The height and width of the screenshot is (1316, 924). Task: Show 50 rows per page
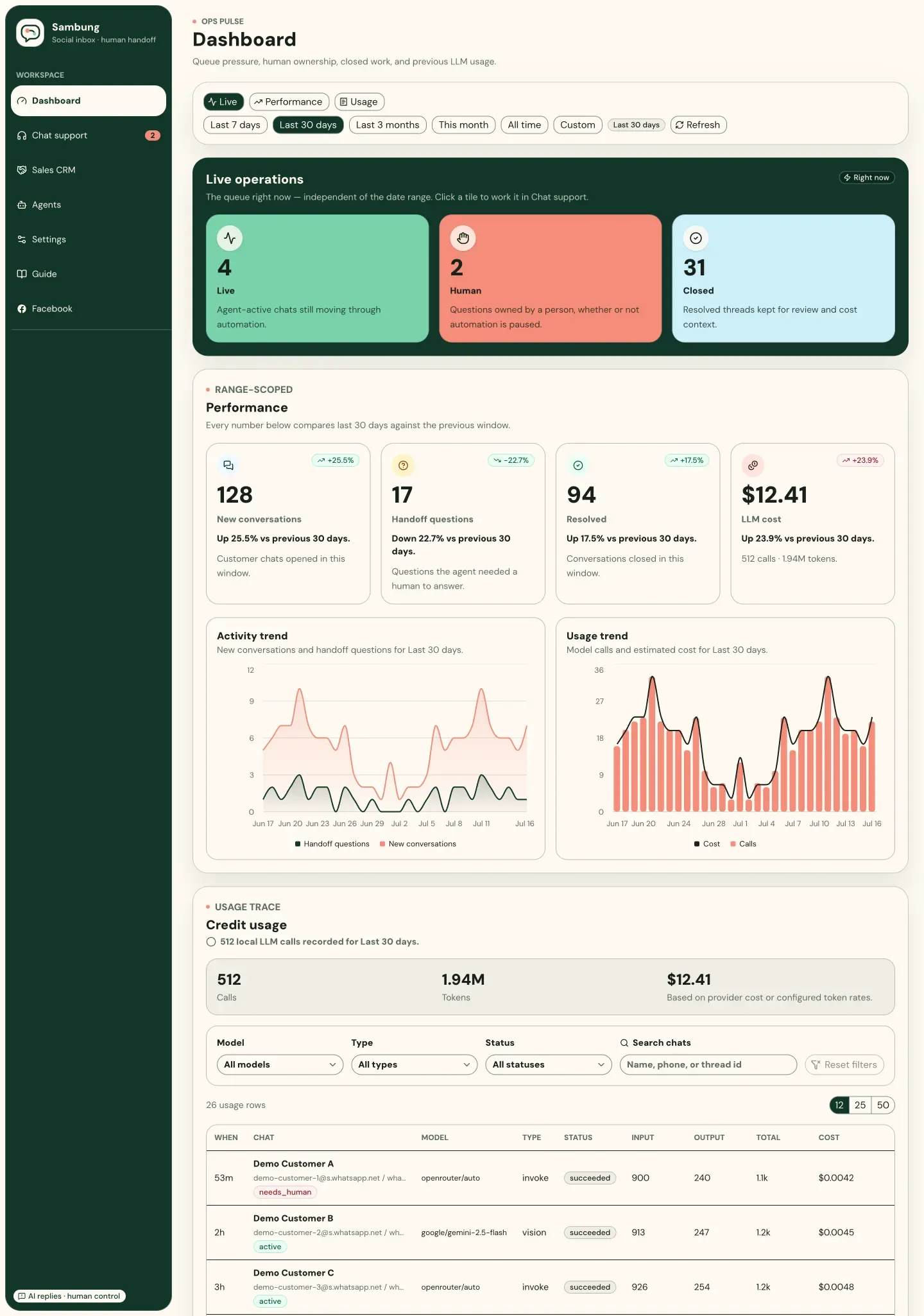click(883, 1105)
